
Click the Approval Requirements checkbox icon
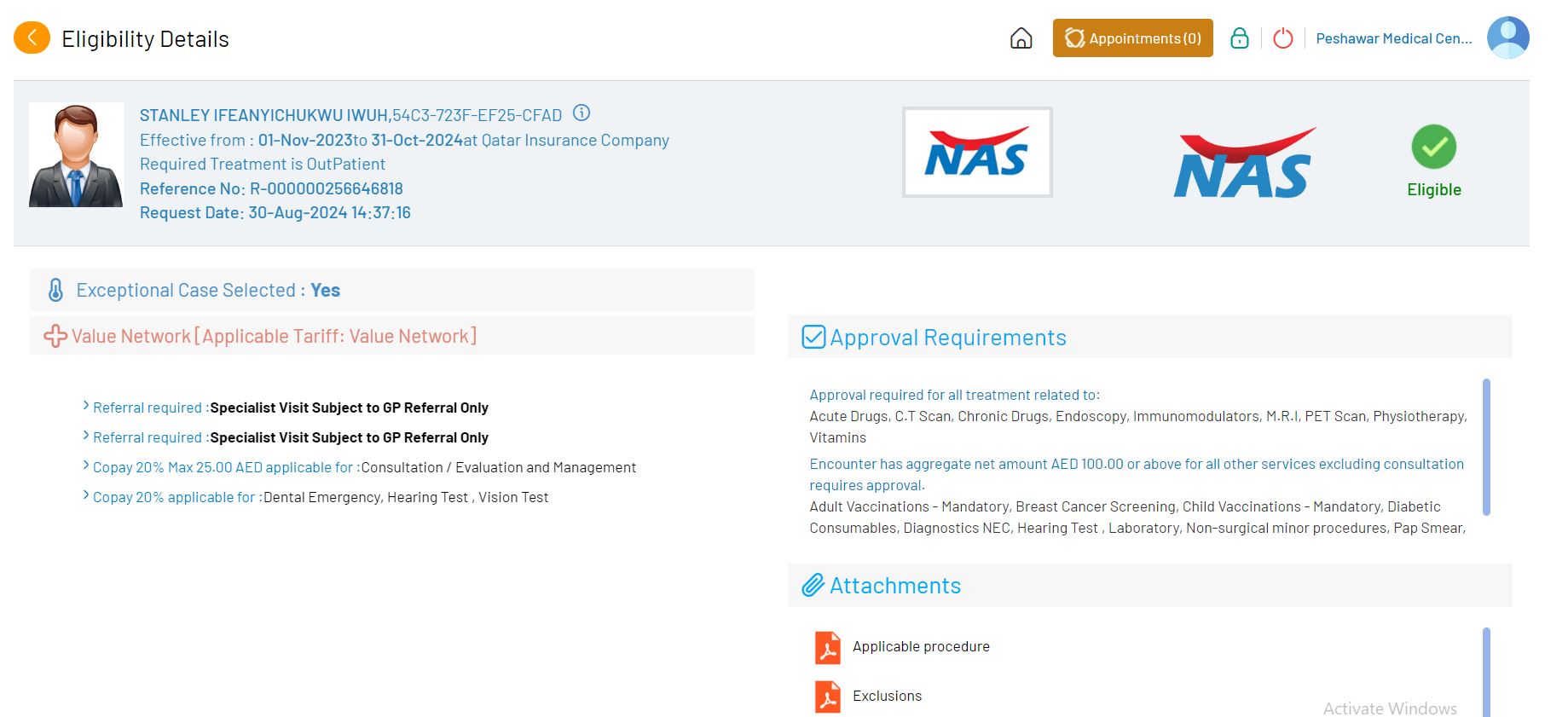coord(813,338)
